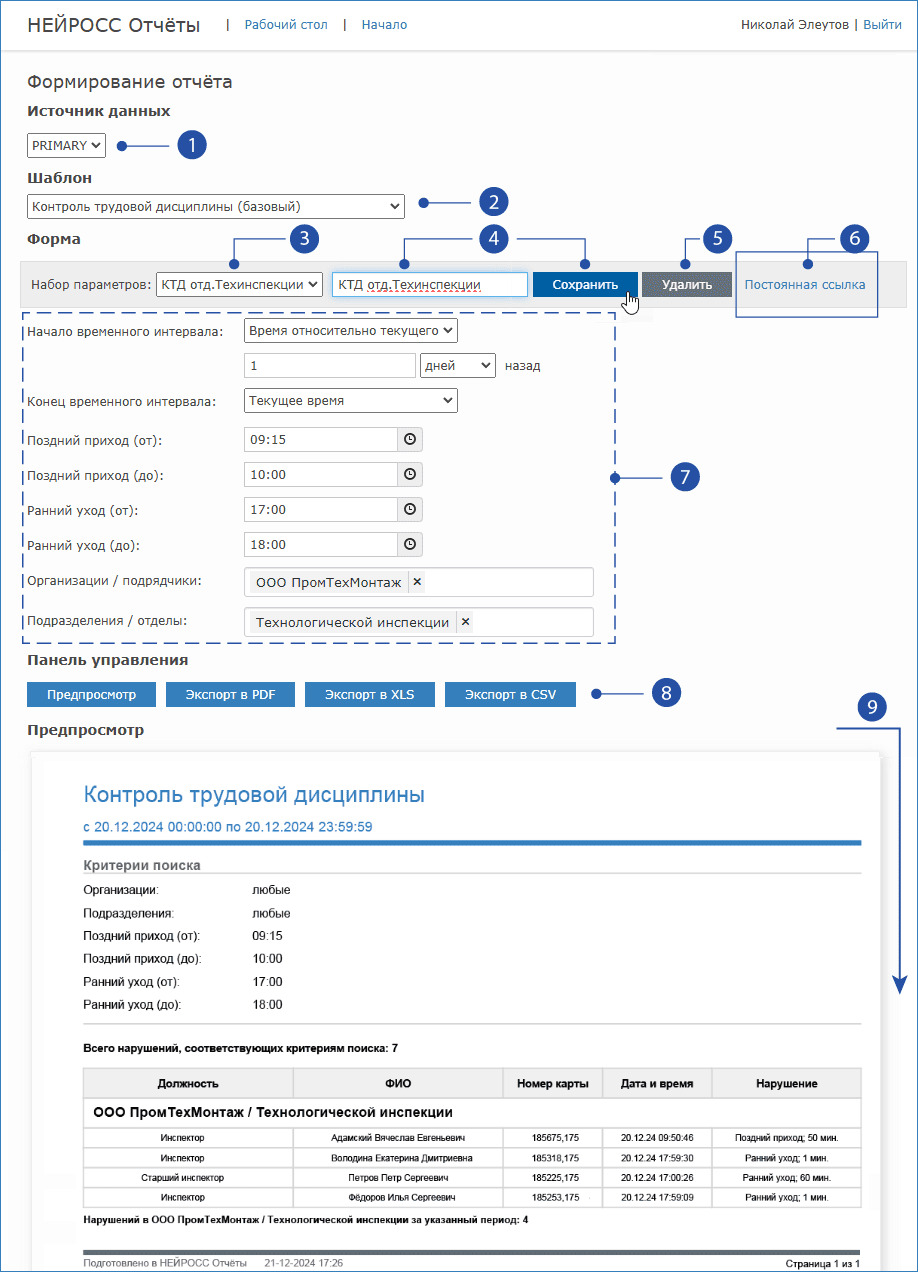Open Начало menu item in header

[384, 25]
